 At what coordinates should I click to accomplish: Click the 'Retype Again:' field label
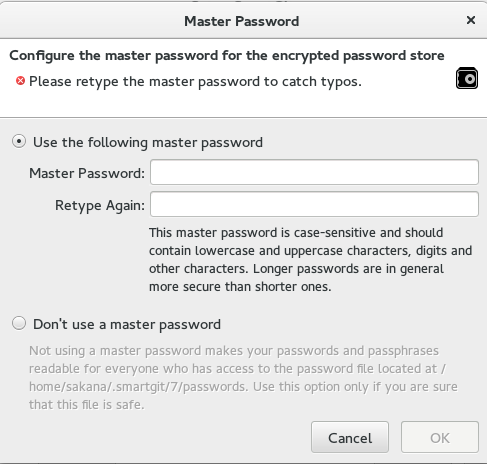100,205
